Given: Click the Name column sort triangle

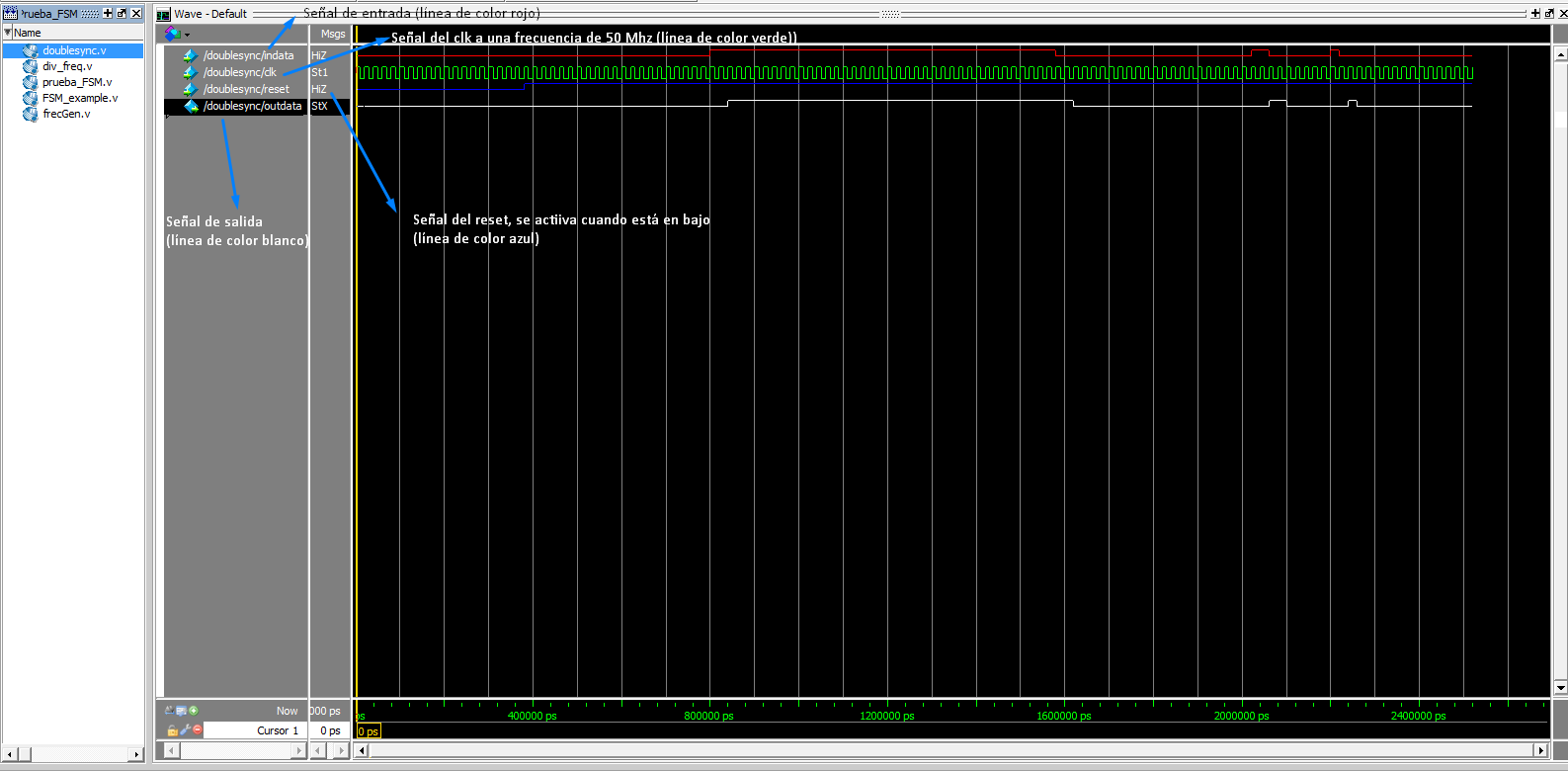Looking at the screenshot, I should point(8,33).
